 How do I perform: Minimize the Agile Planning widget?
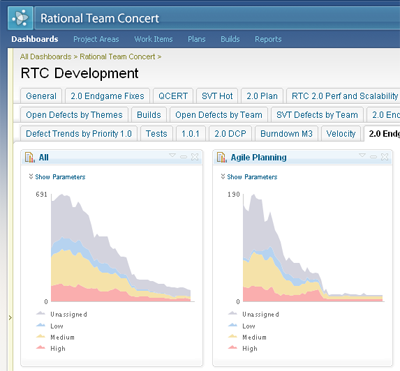[373, 157]
